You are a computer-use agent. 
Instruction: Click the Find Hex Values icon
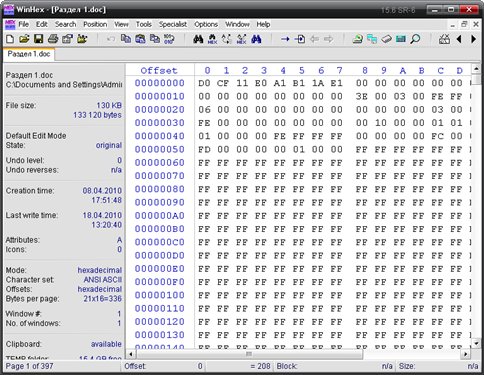212,39
